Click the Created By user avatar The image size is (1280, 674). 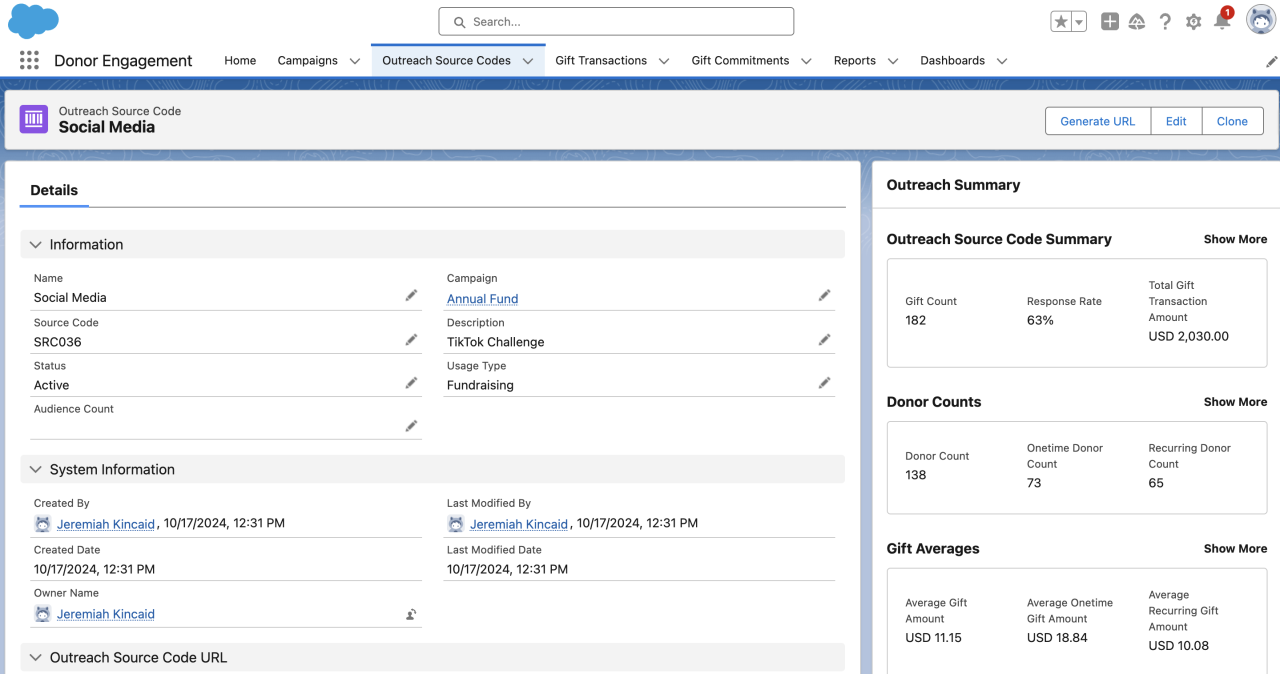pos(42,524)
